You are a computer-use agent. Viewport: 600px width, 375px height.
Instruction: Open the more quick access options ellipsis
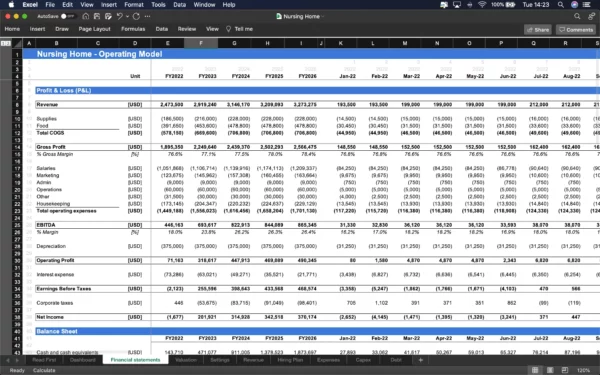[148, 16]
